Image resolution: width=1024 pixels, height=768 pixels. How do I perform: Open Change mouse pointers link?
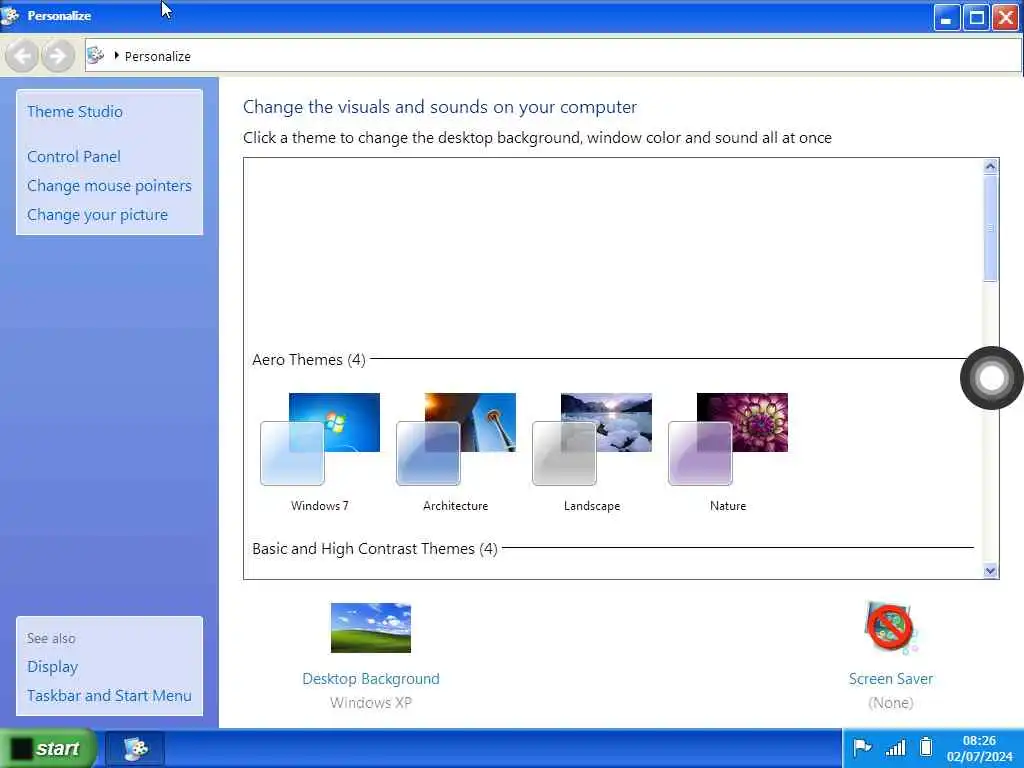109,185
